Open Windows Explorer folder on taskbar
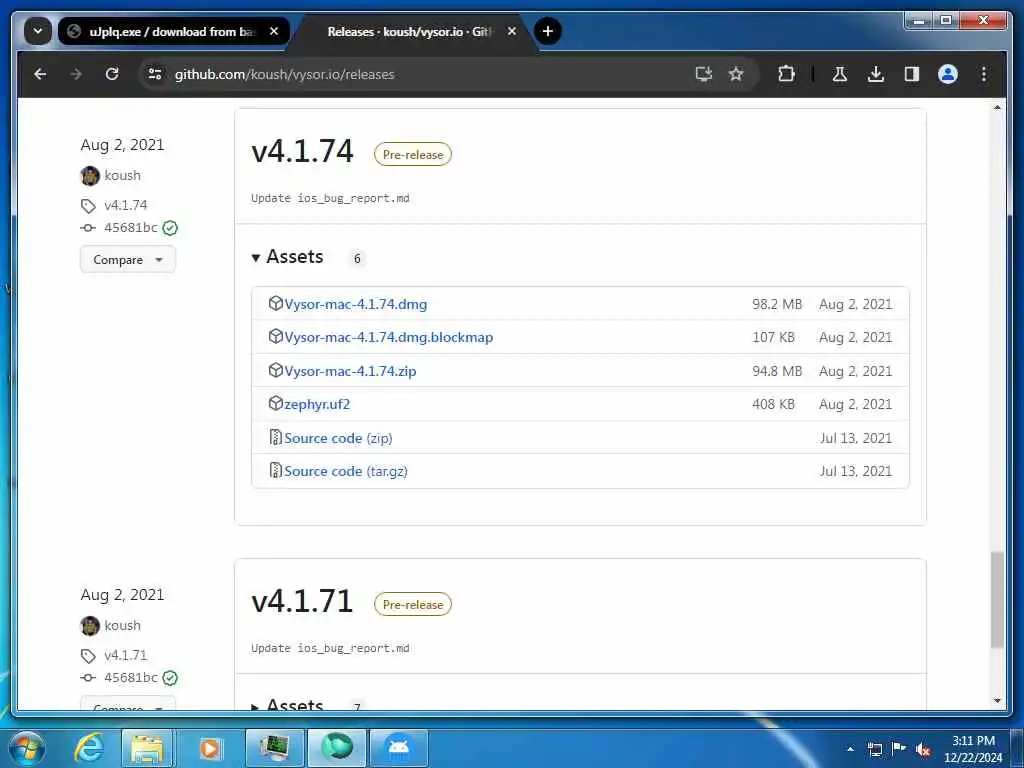1024x768 pixels. coord(148,748)
